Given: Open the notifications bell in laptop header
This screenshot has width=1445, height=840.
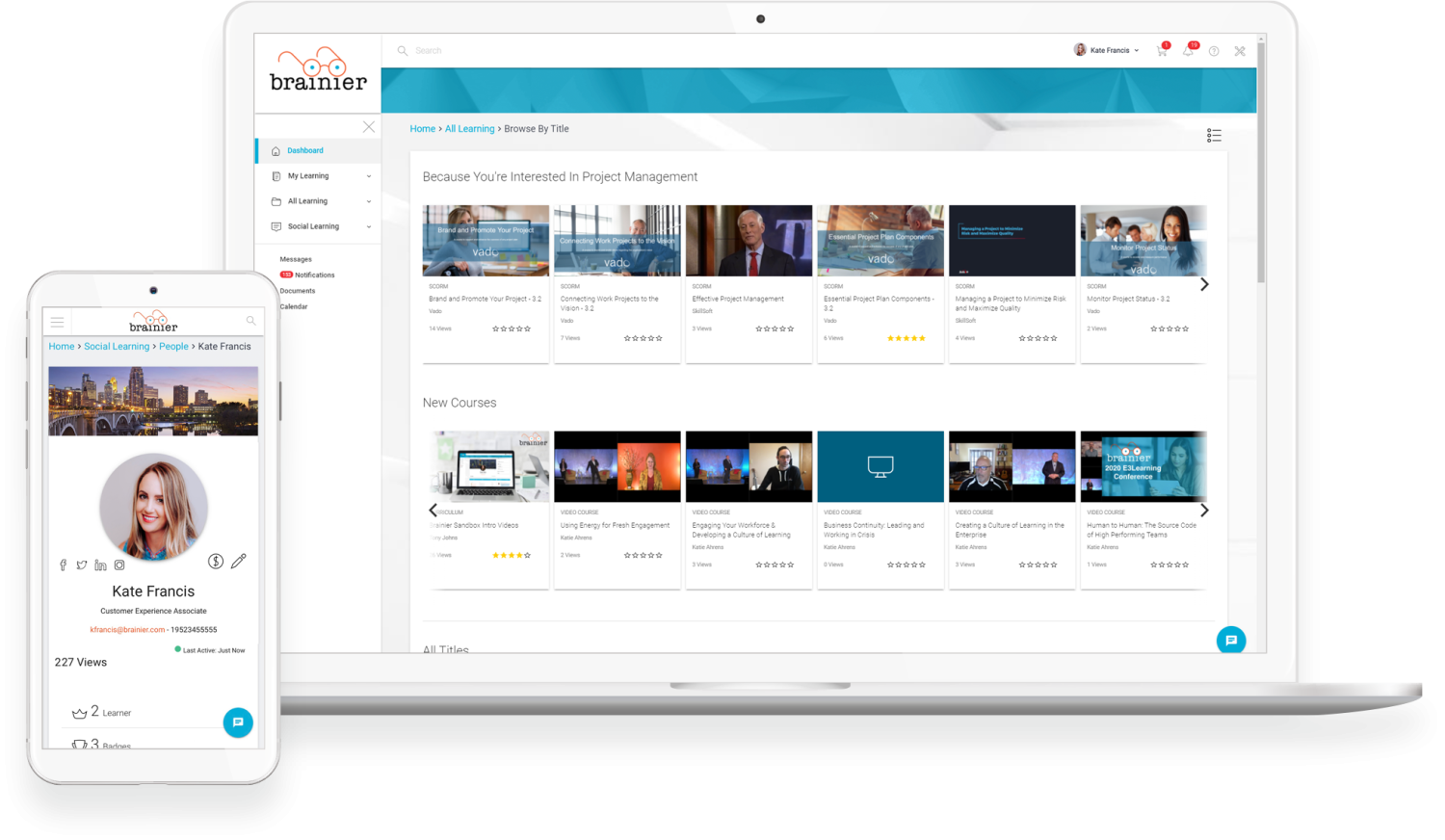Looking at the screenshot, I should point(1189,50).
